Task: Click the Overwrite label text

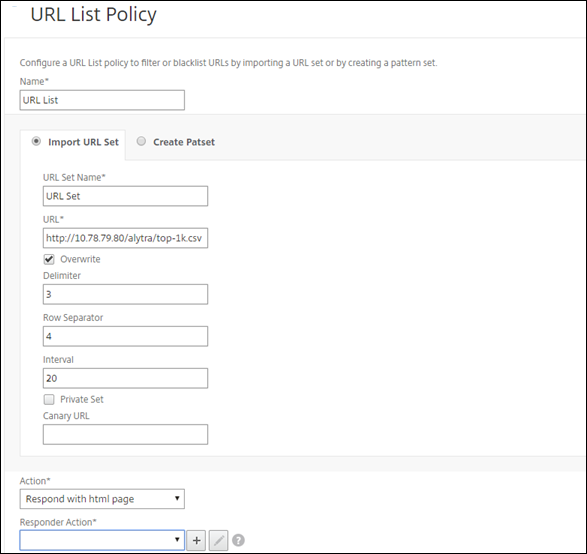Action: [x=80, y=259]
